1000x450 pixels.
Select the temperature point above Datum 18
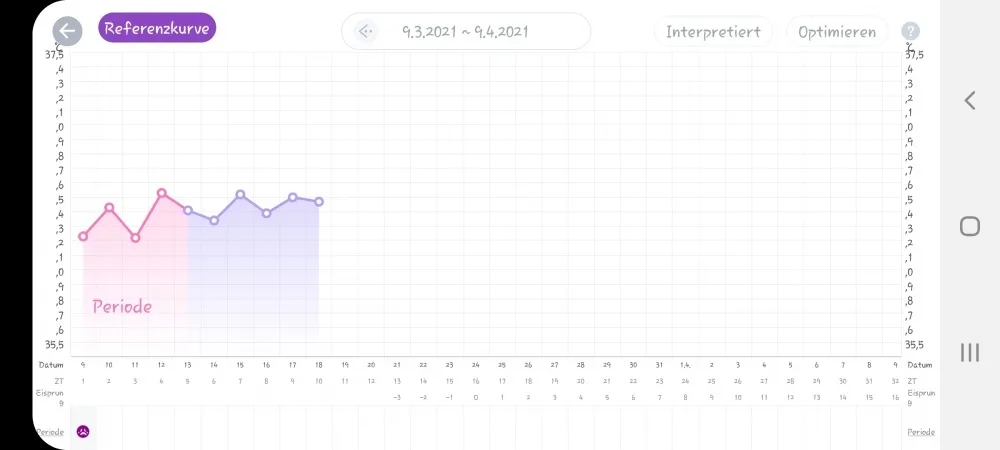[x=319, y=201]
